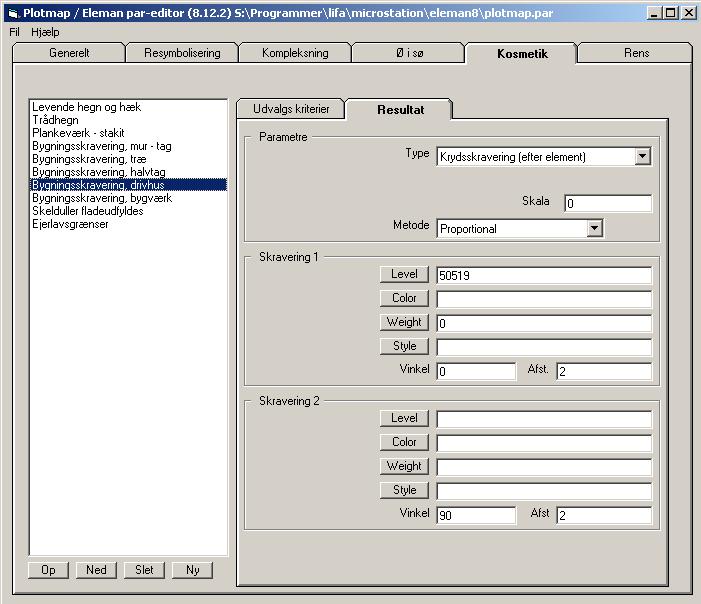Image resolution: width=701 pixels, height=604 pixels.
Task: Select the Resultat sub-tab
Action: click(400, 110)
